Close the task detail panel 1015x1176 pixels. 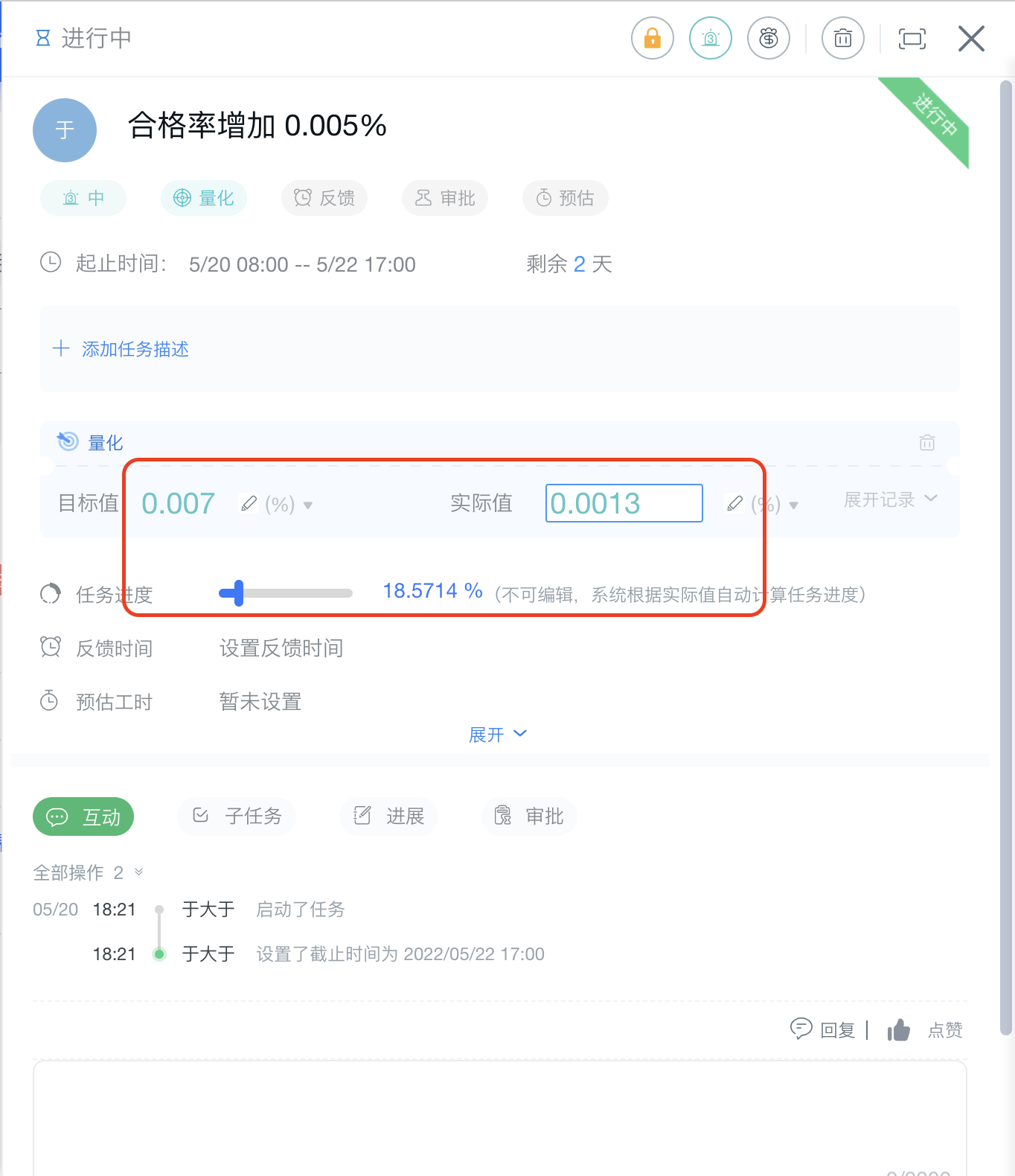click(x=971, y=39)
